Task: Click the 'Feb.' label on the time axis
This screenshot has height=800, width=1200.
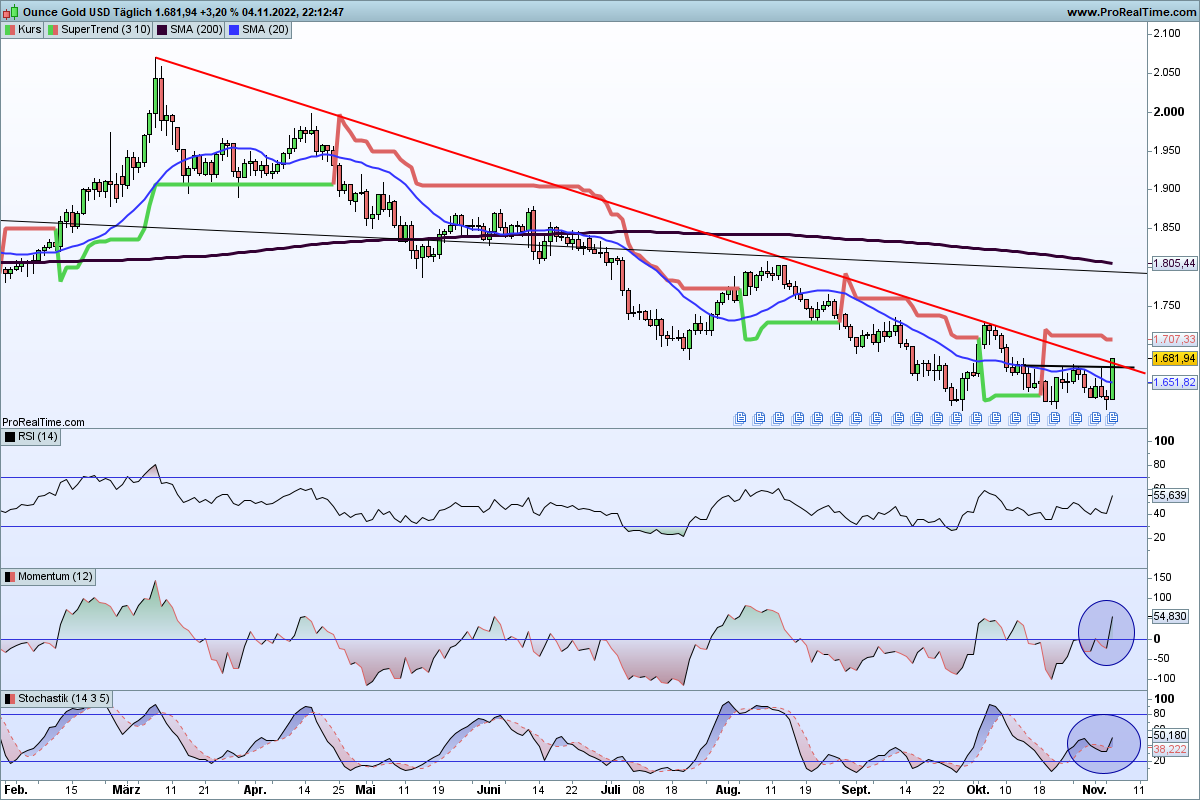Action: pyautogui.click(x=16, y=789)
